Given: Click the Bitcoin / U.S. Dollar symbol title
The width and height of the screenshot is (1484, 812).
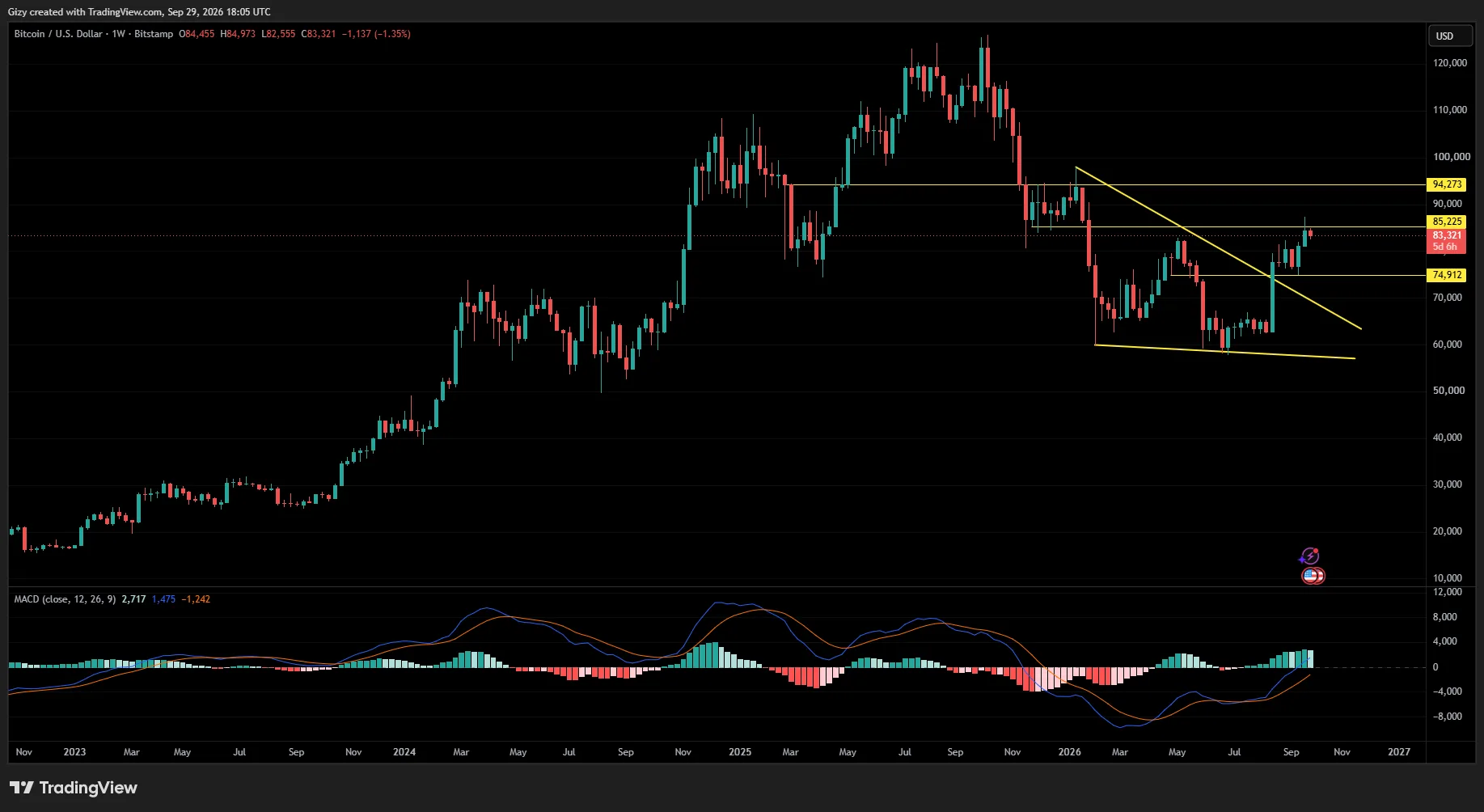Looking at the screenshot, I should coord(58,34).
